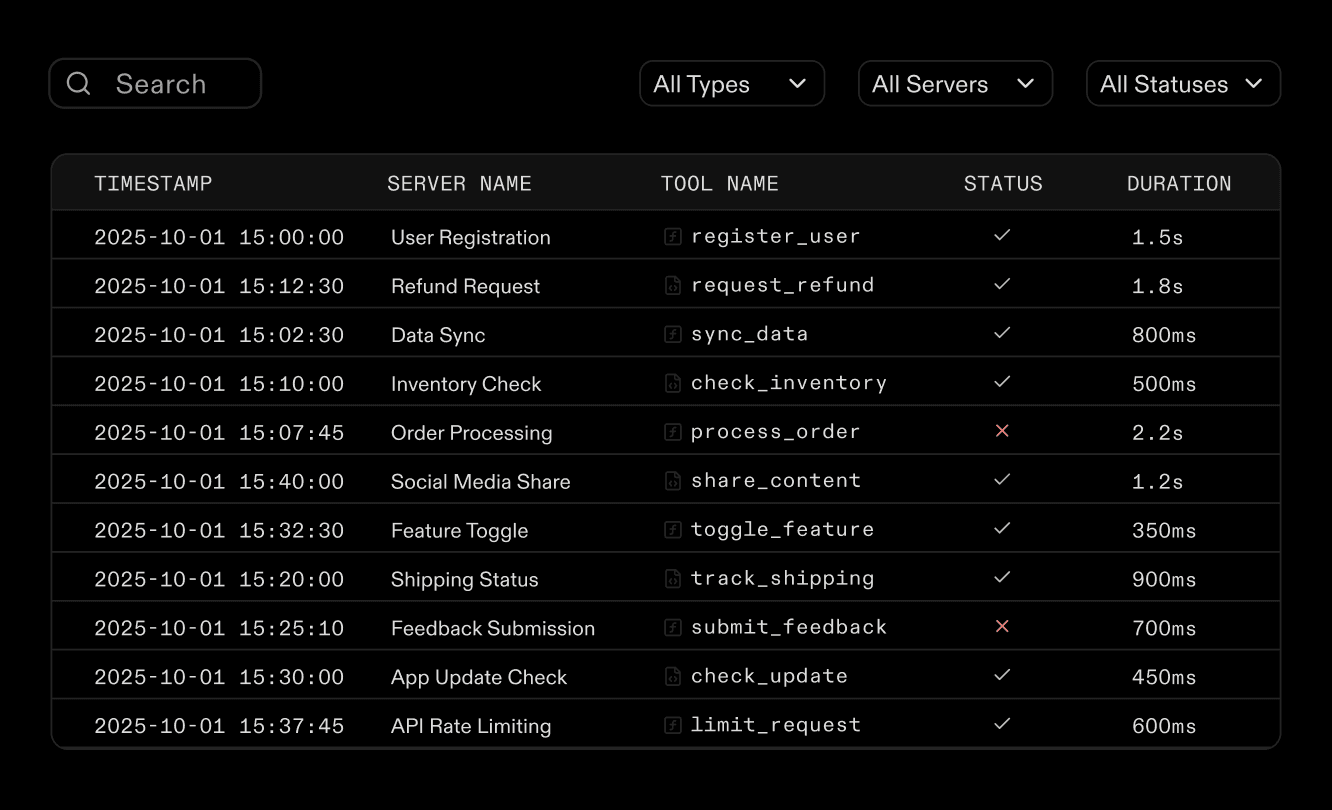This screenshot has height=810, width=1332.
Task: Click the function icon beside register_user
Action: click(x=670, y=235)
